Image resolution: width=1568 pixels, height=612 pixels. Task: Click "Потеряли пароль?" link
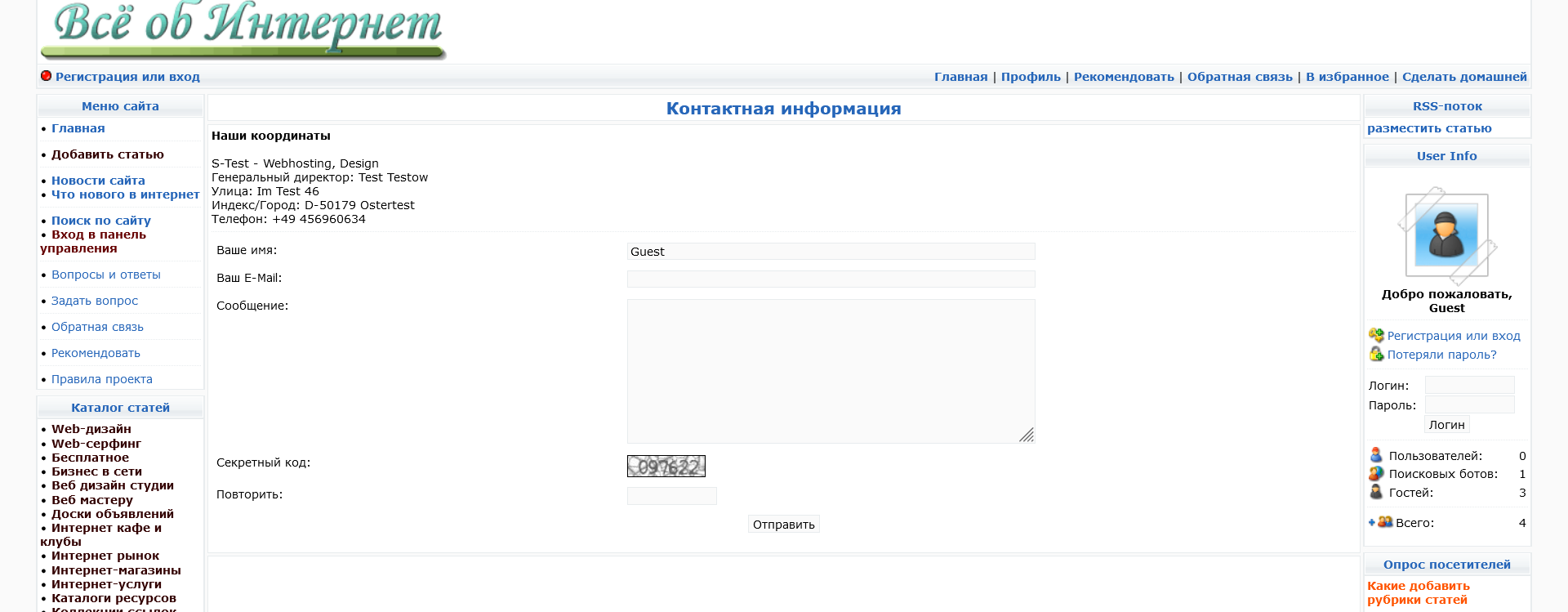coord(1442,355)
